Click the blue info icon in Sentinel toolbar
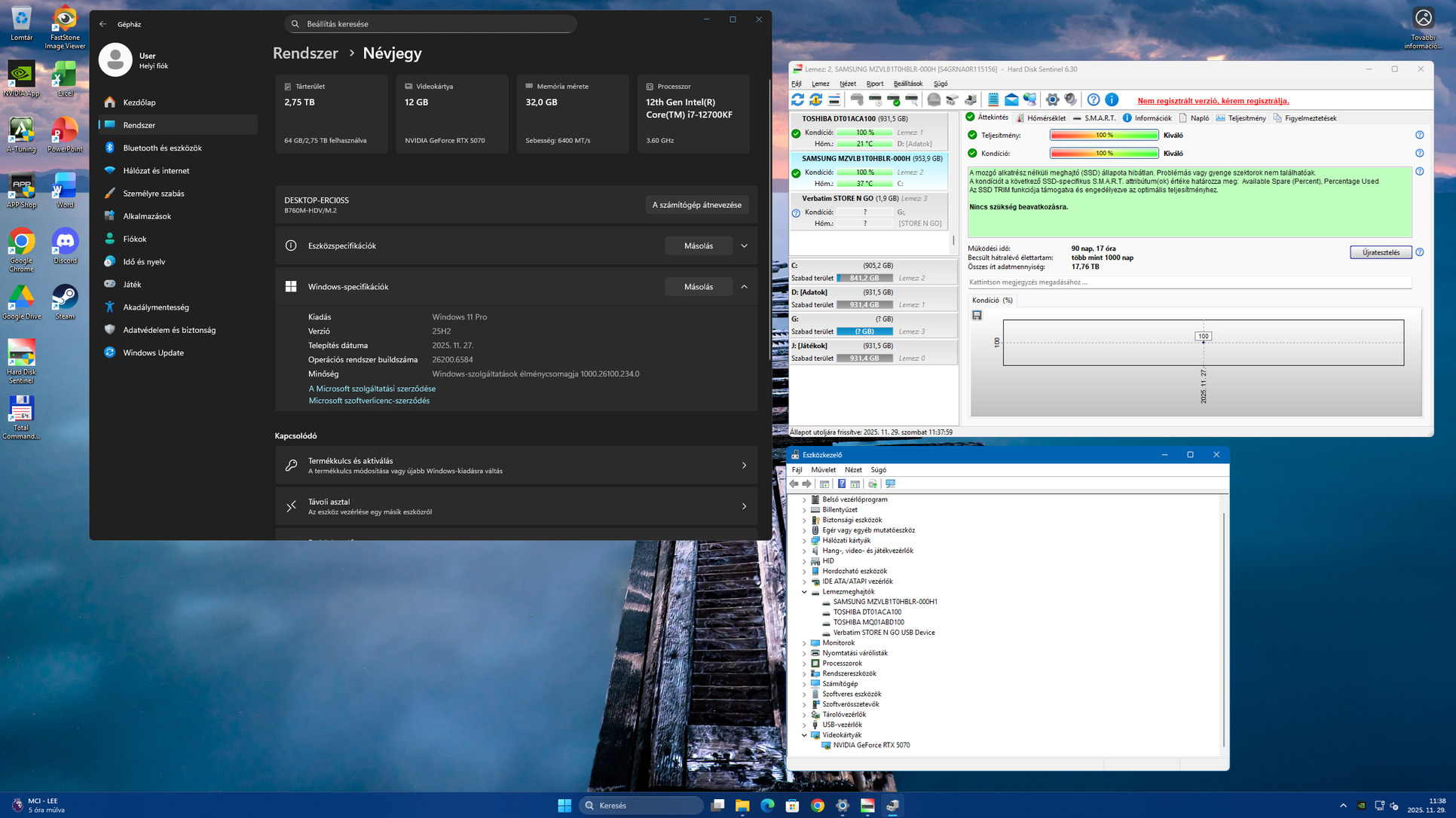Viewport: 1456px width, 818px height. tap(1112, 100)
